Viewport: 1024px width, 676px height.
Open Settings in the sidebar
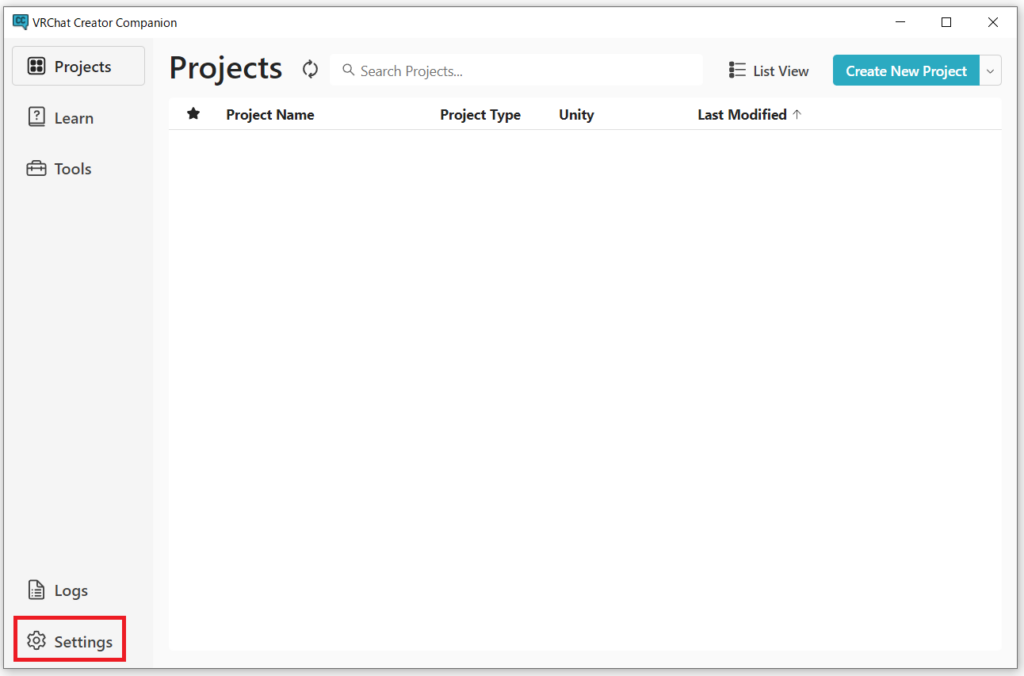coord(70,641)
